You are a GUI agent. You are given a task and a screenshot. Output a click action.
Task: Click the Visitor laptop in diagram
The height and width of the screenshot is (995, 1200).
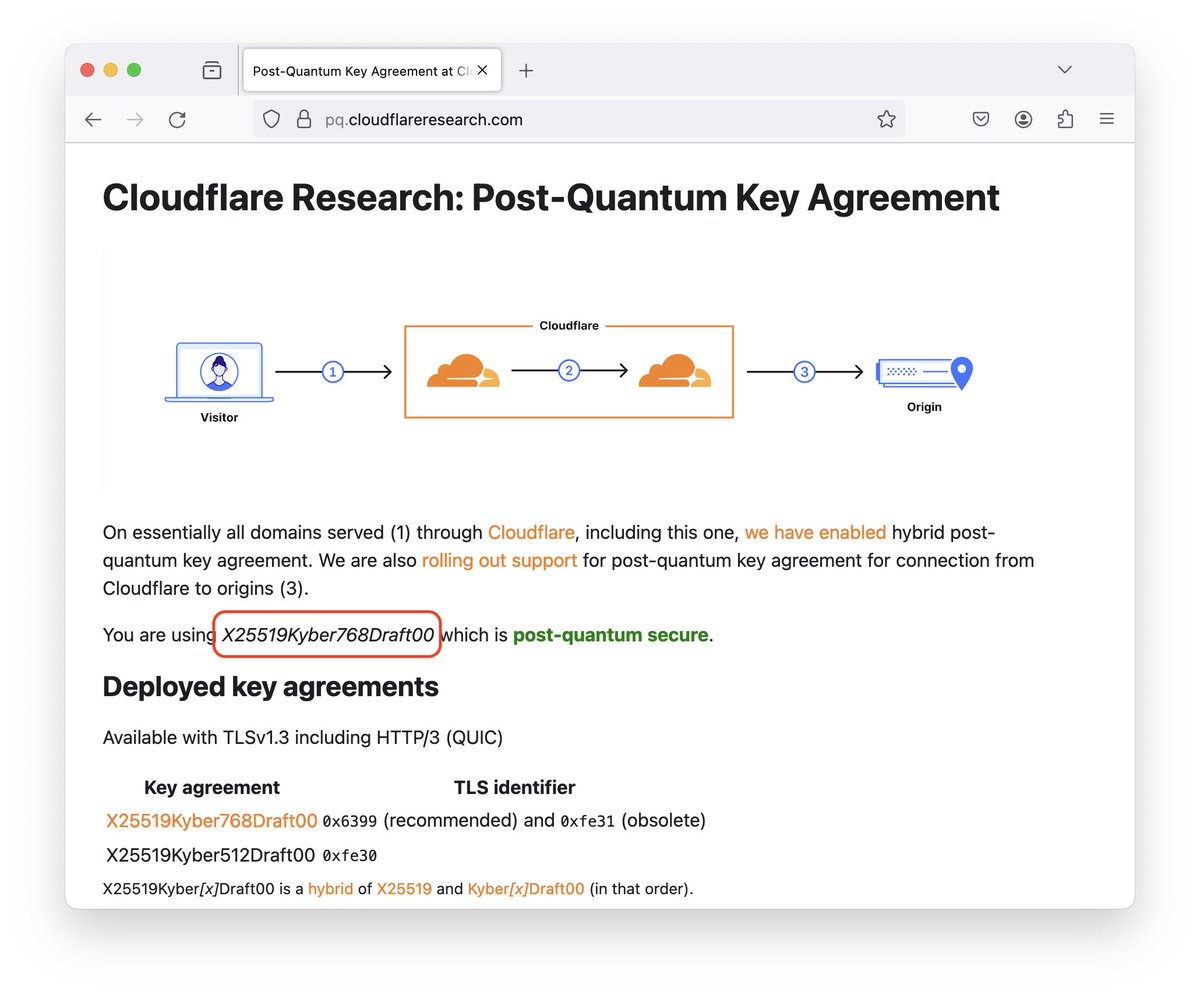tap(219, 372)
